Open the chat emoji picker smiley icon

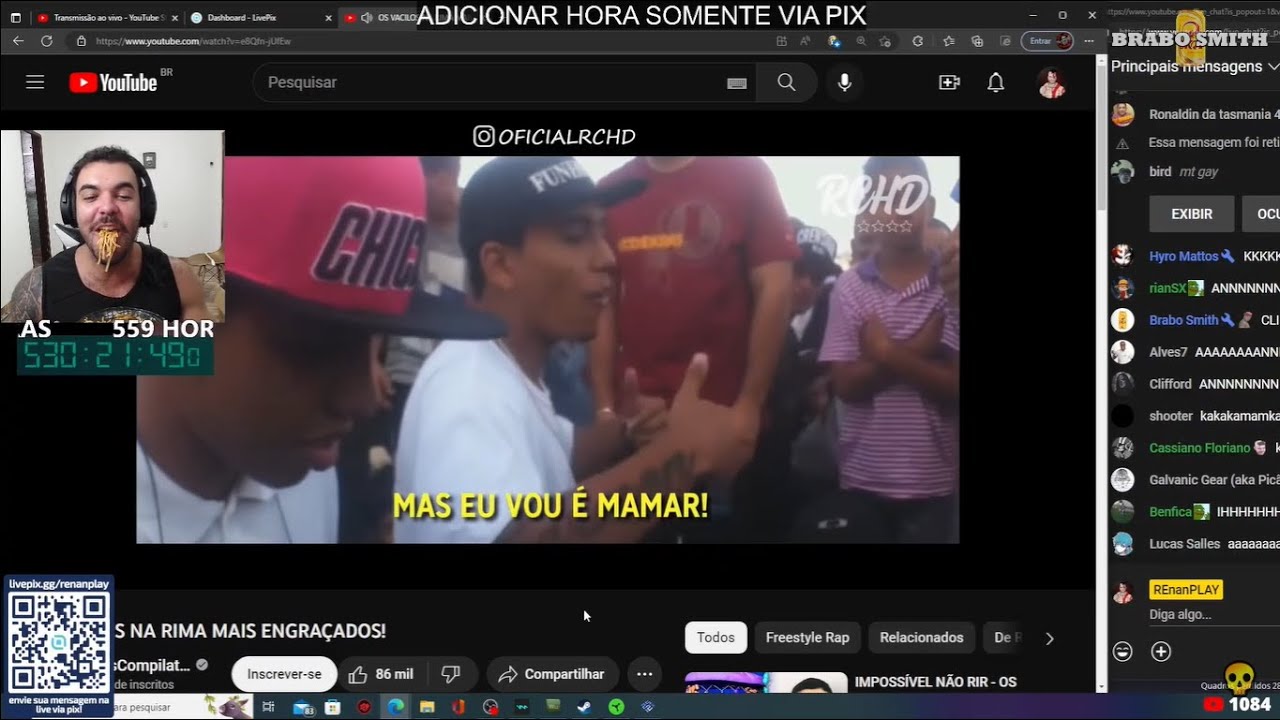click(1123, 652)
